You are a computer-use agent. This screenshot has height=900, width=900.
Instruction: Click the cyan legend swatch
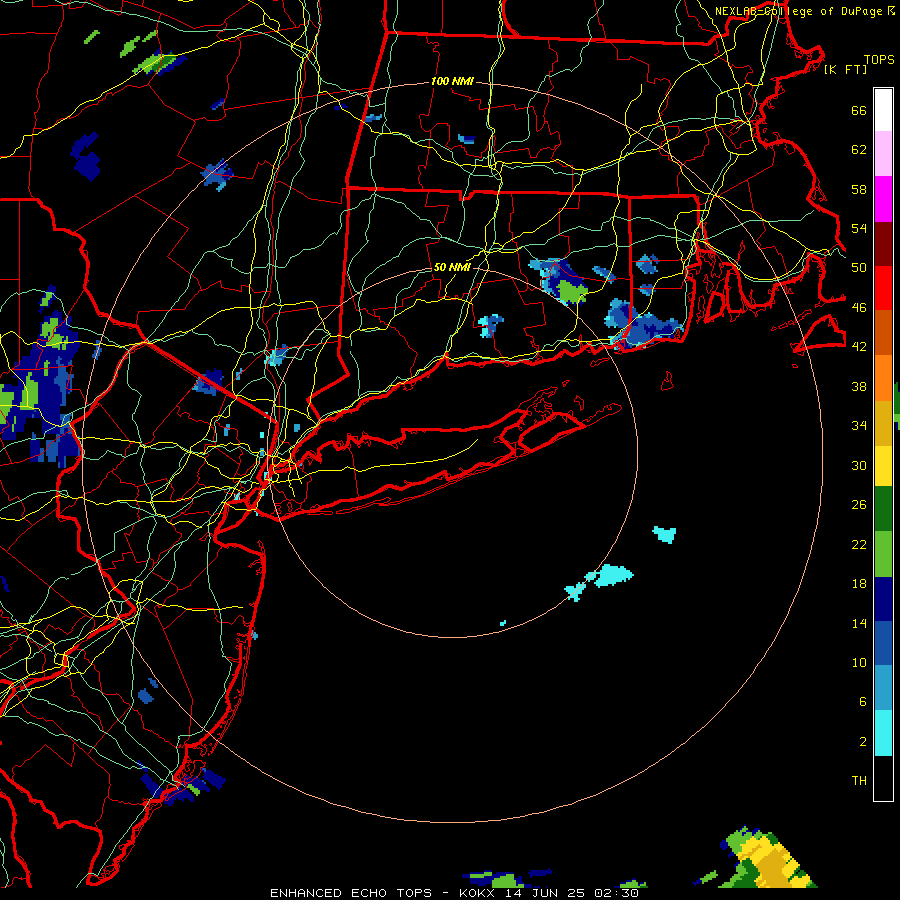tap(883, 733)
